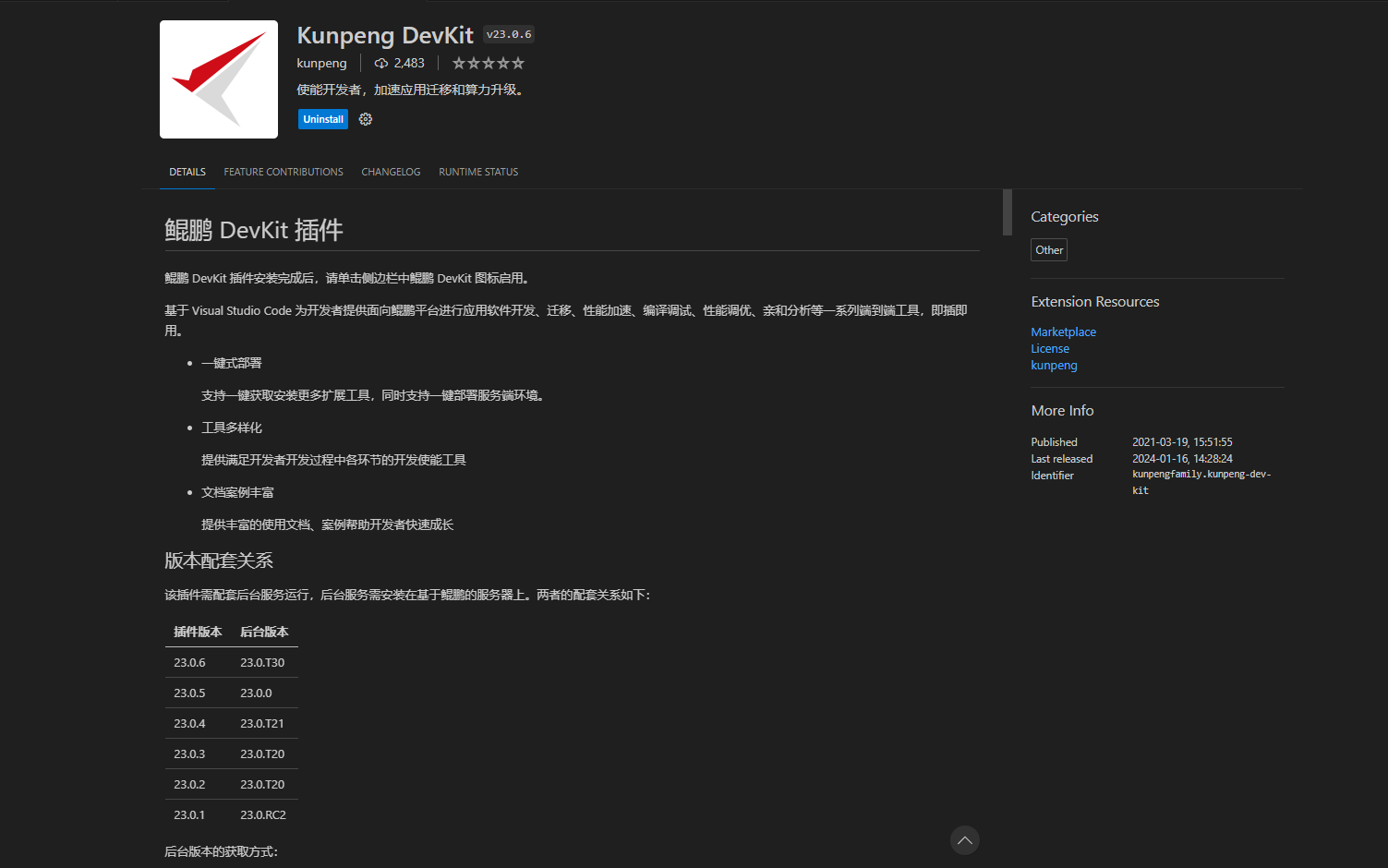The width and height of the screenshot is (1388, 868).
Task: Click the five-star rating
Action: pyautogui.click(x=489, y=63)
